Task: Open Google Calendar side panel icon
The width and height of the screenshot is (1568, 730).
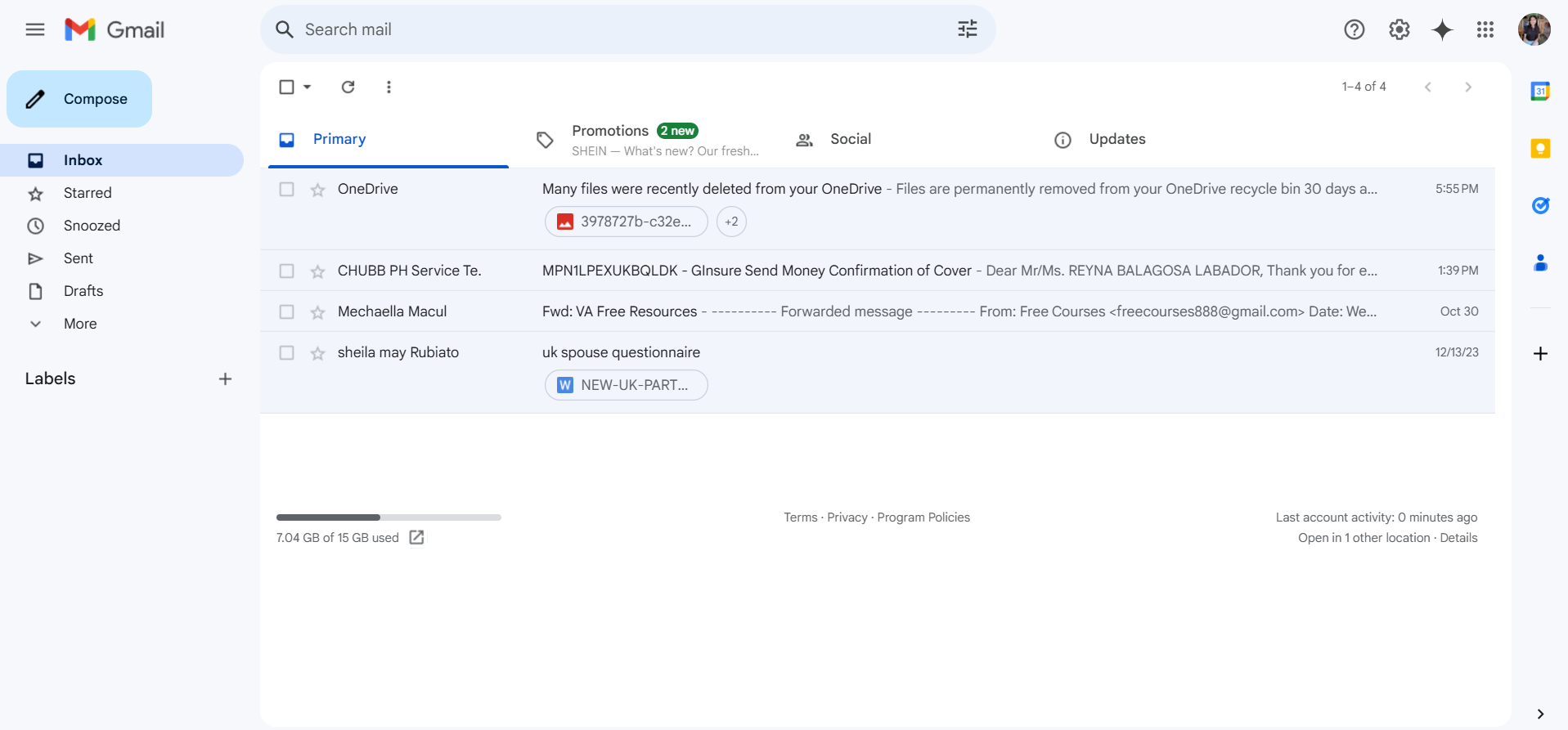Action: (x=1540, y=91)
